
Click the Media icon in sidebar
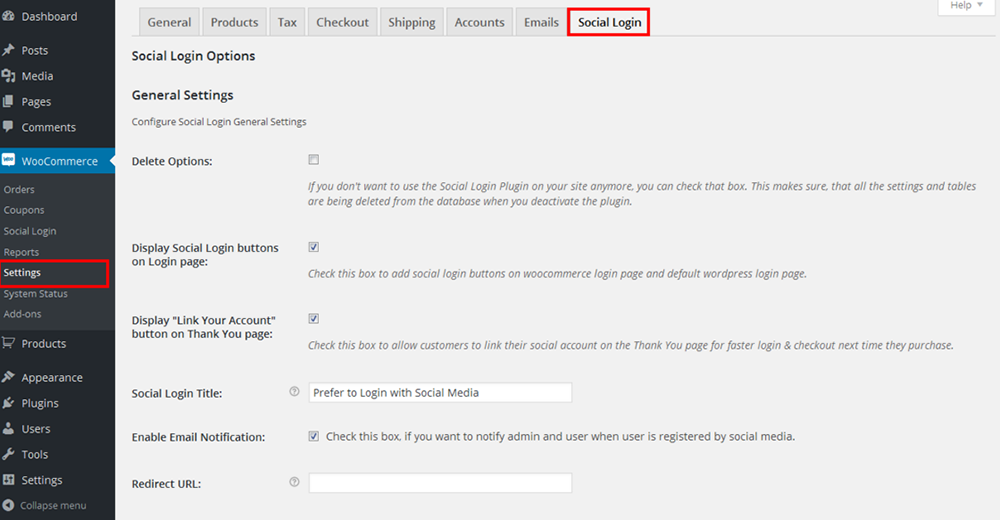9,76
